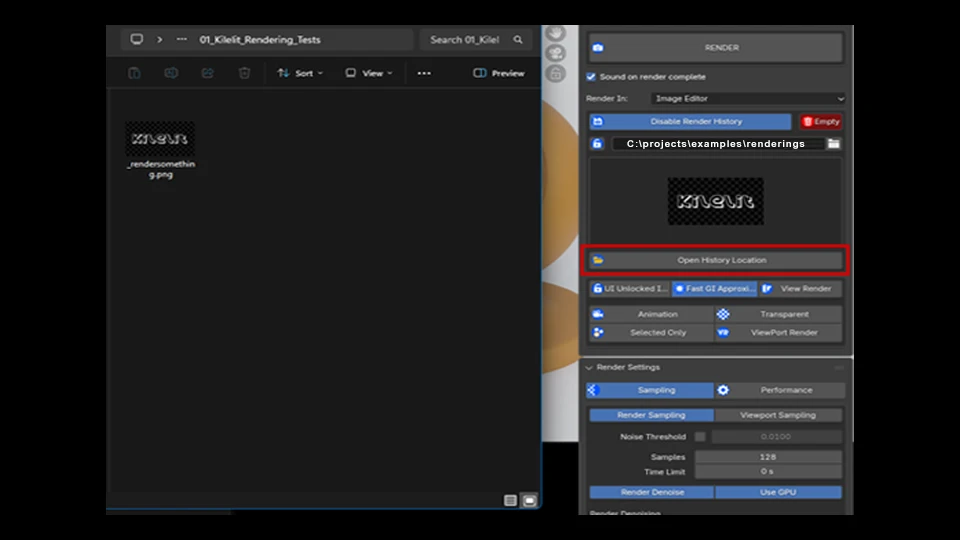The height and width of the screenshot is (540, 960).
Task: Click 01_Kilelit_Rendering_Tests breadcrumb folder
Action: 260,40
